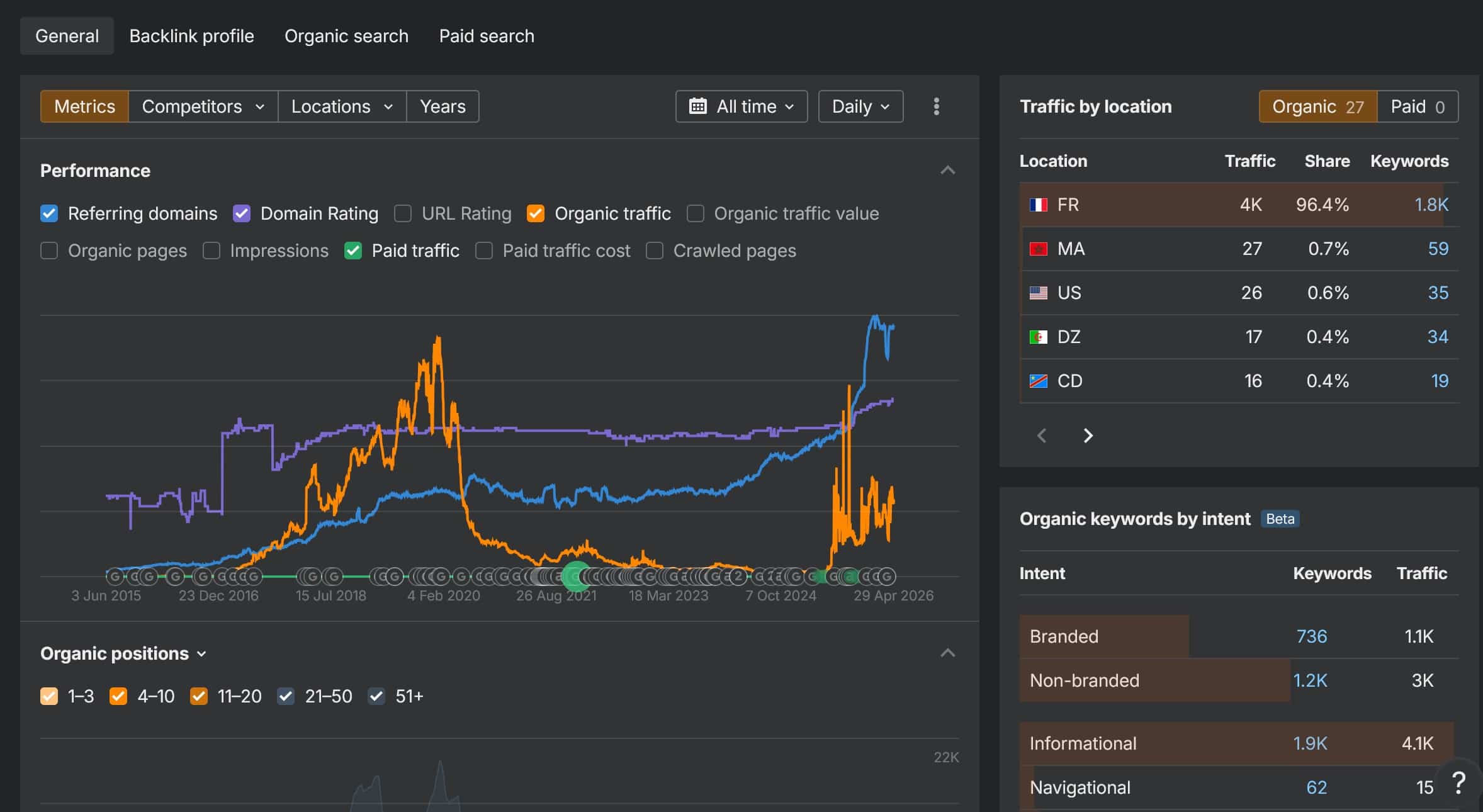Toggle the Paid traffic checkbox
Viewport: 1483px width, 812px height.
pos(353,251)
